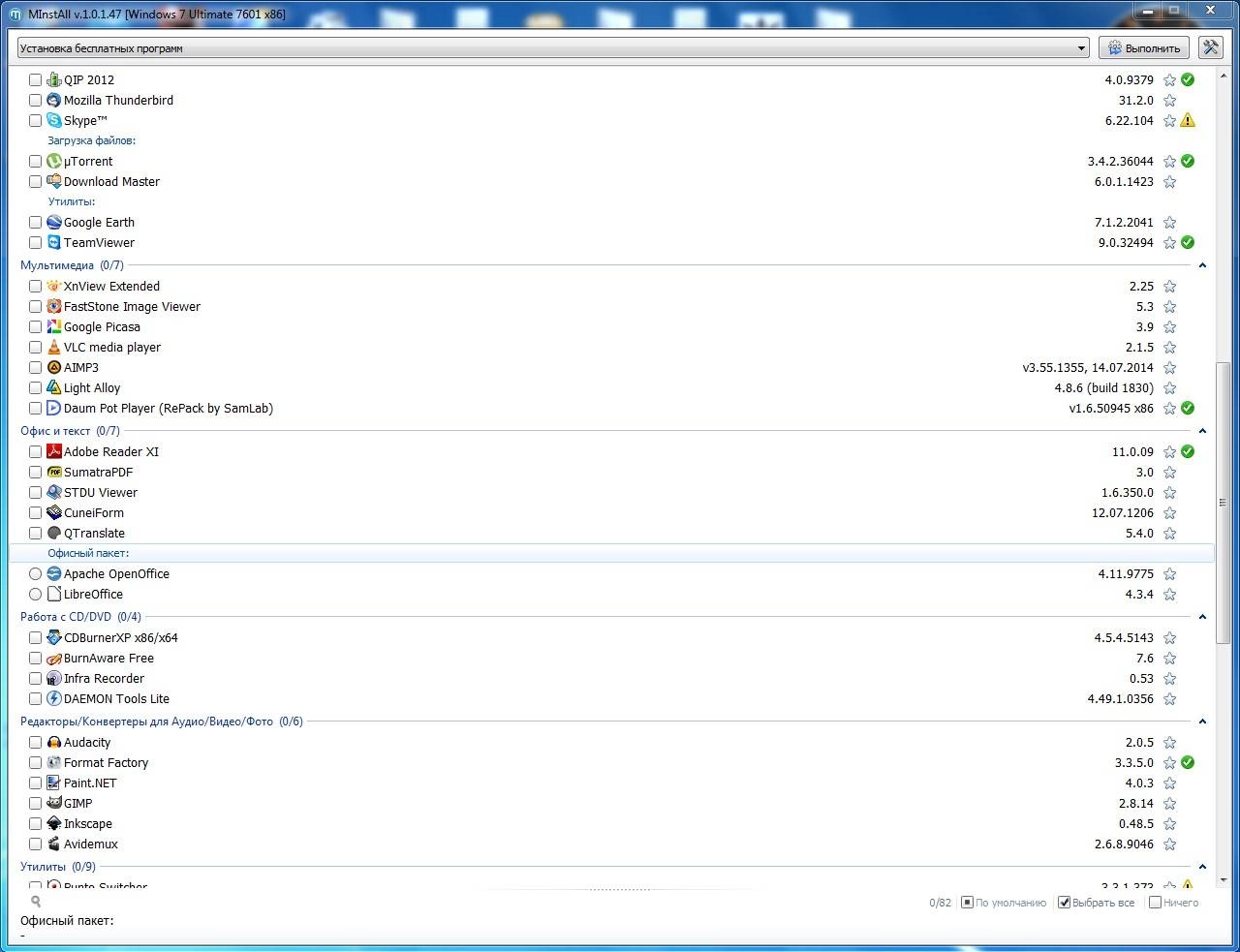Click the Download Master icon
The height and width of the screenshot is (952, 1240).
point(54,181)
